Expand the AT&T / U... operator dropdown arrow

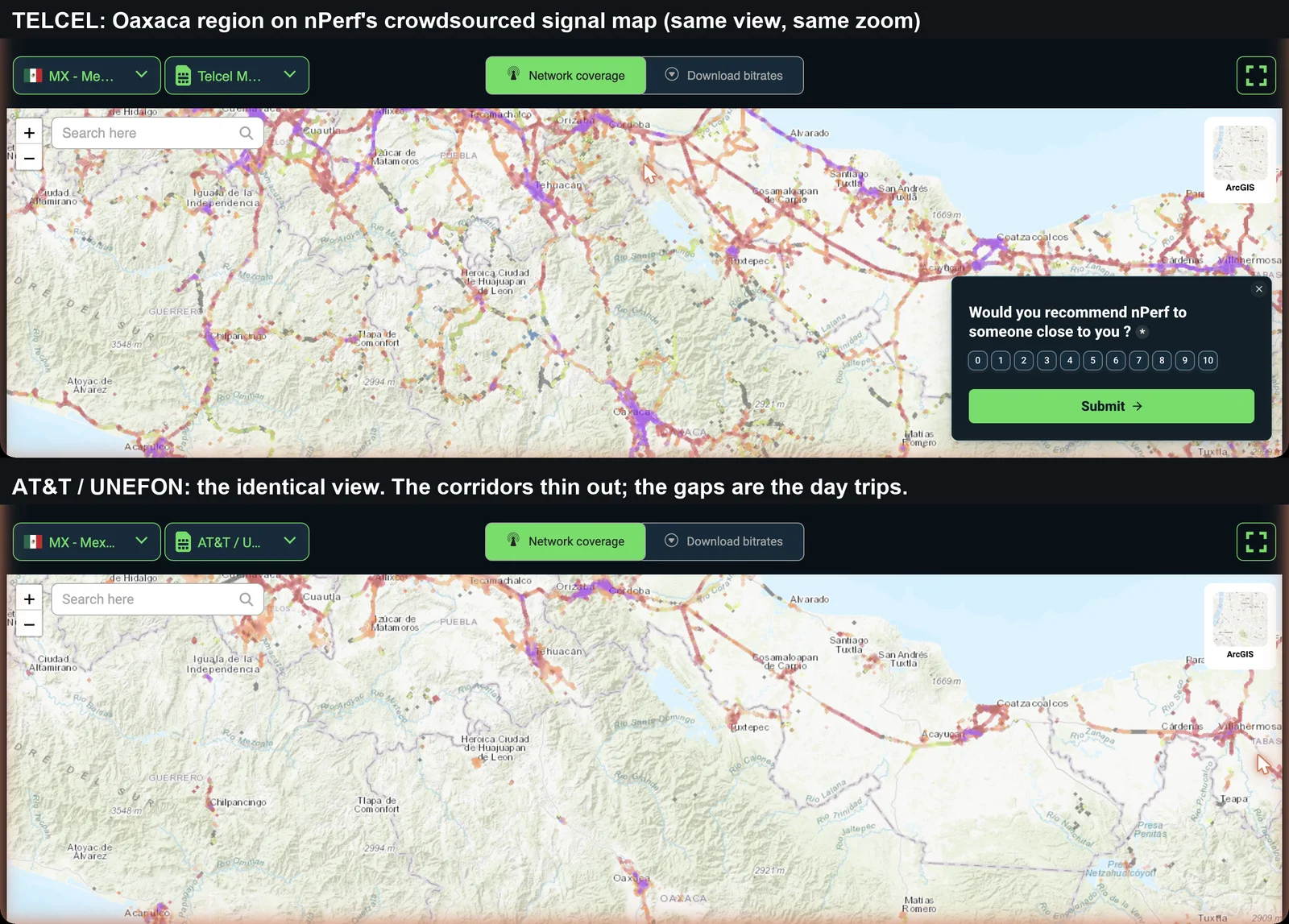coord(290,541)
